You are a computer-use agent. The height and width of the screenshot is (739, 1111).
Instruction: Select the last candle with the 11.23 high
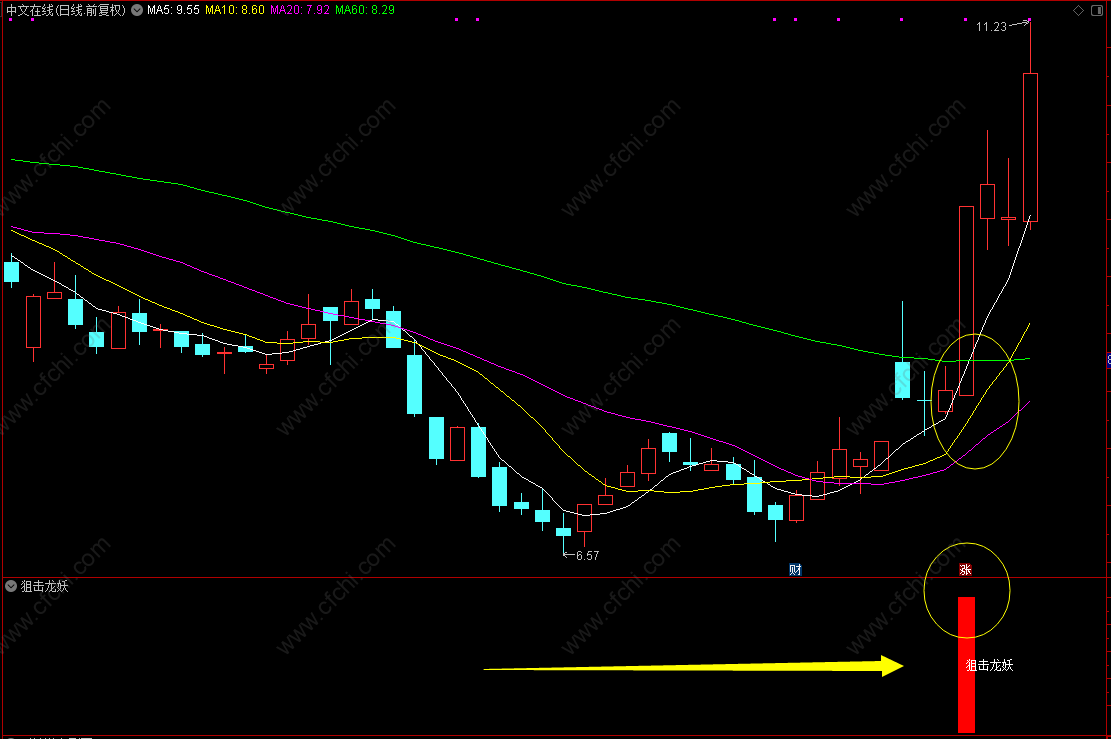click(x=1030, y=147)
